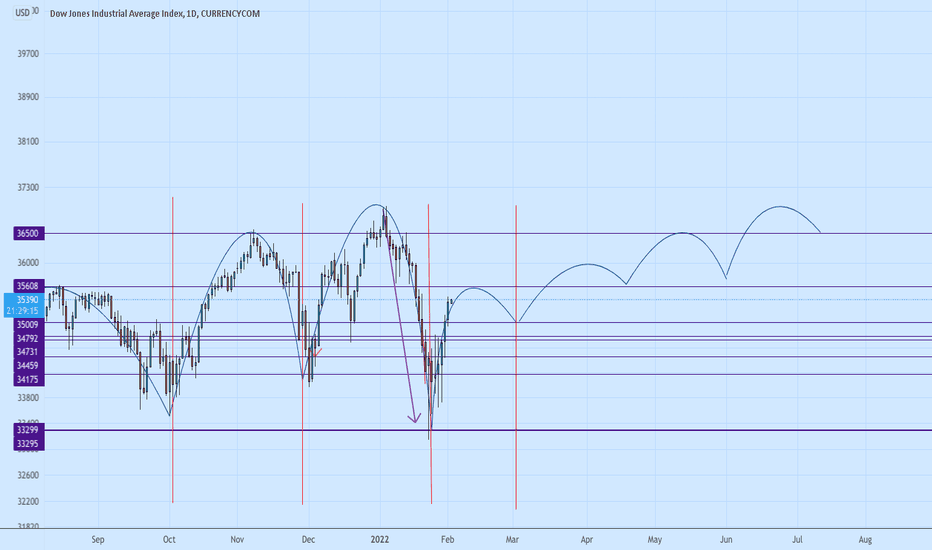The image size is (932, 550).
Task: Select the small projected arc in February
Action: click(x=474, y=288)
